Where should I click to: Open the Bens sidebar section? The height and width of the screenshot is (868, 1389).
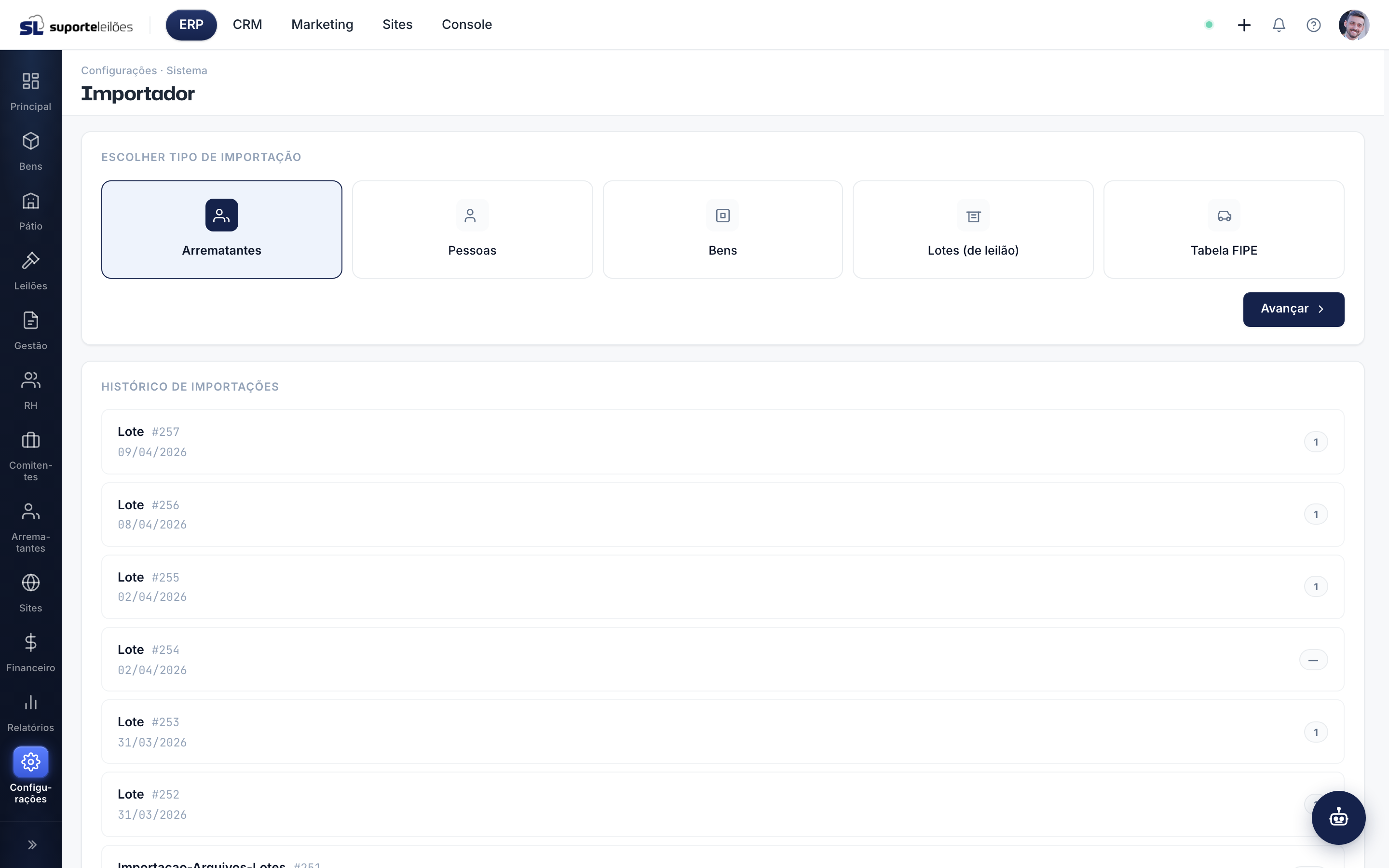(x=30, y=151)
